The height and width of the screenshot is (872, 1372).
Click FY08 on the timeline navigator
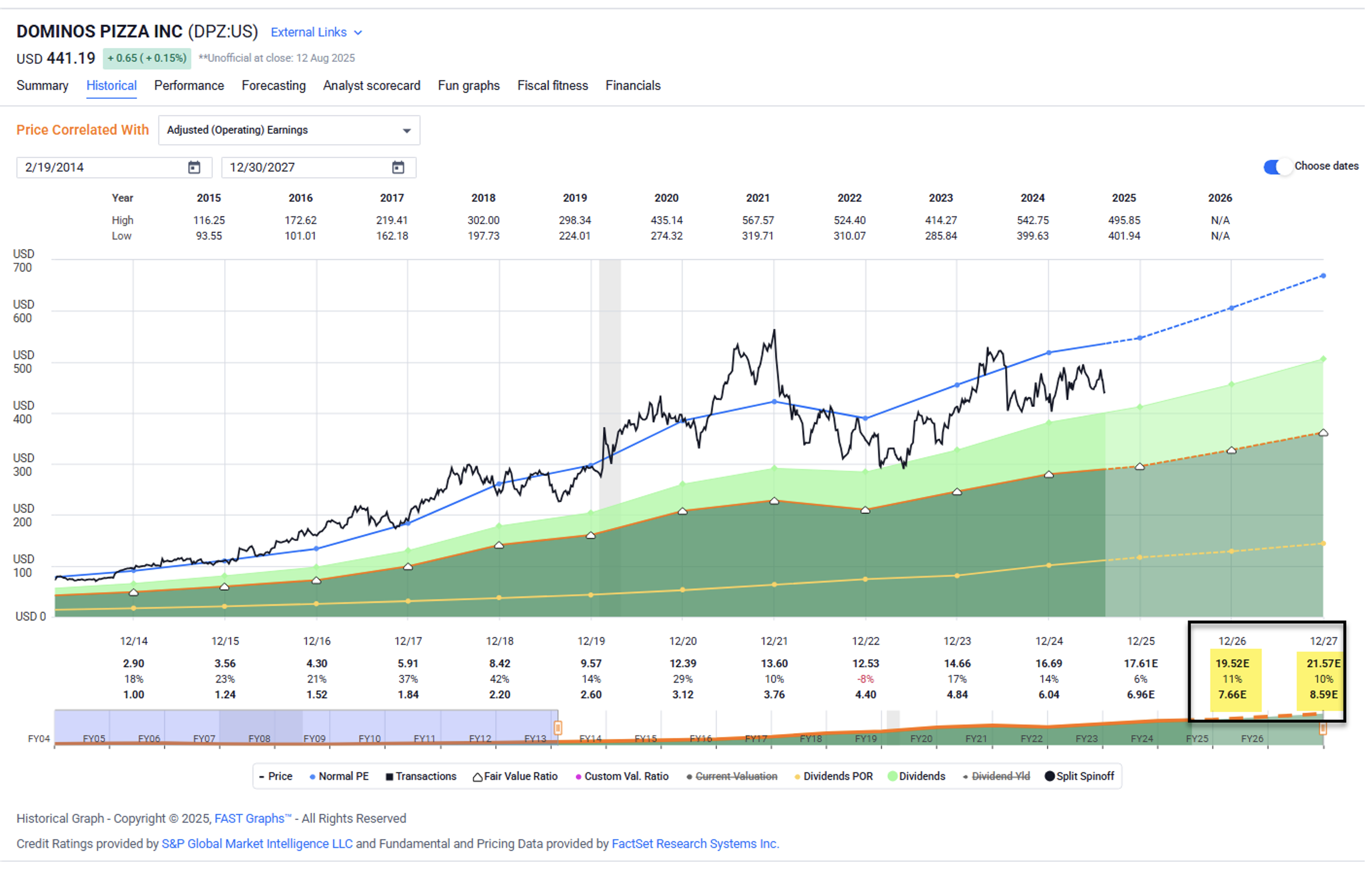(x=259, y=739)
